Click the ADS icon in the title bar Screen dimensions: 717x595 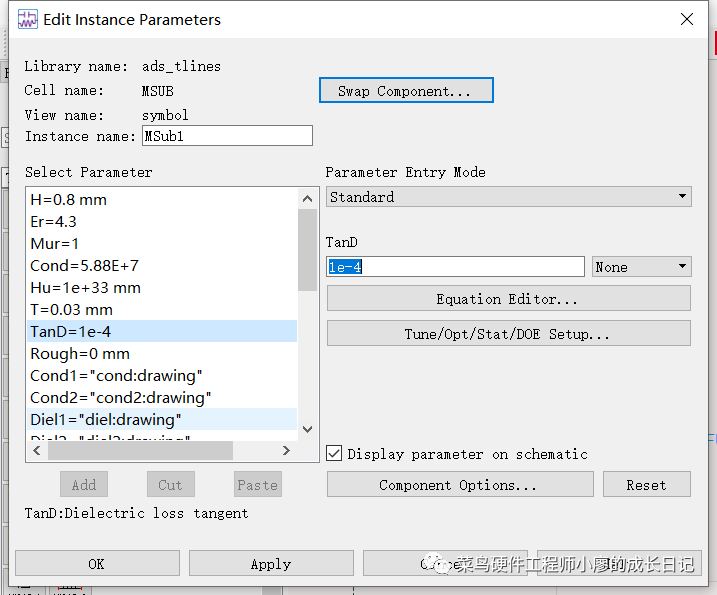coord(27,20)
